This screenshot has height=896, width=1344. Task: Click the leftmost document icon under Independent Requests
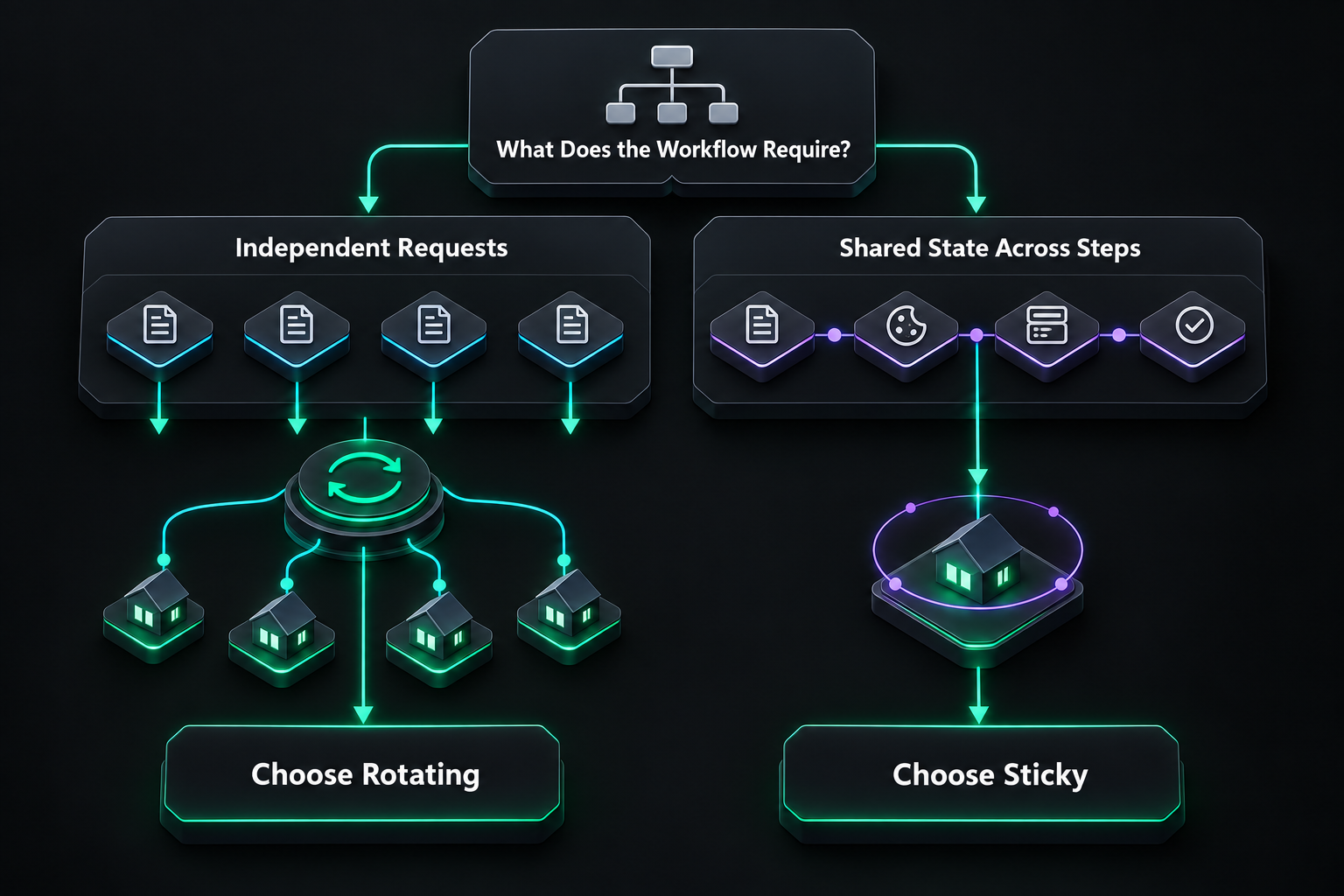pos(160,325)
